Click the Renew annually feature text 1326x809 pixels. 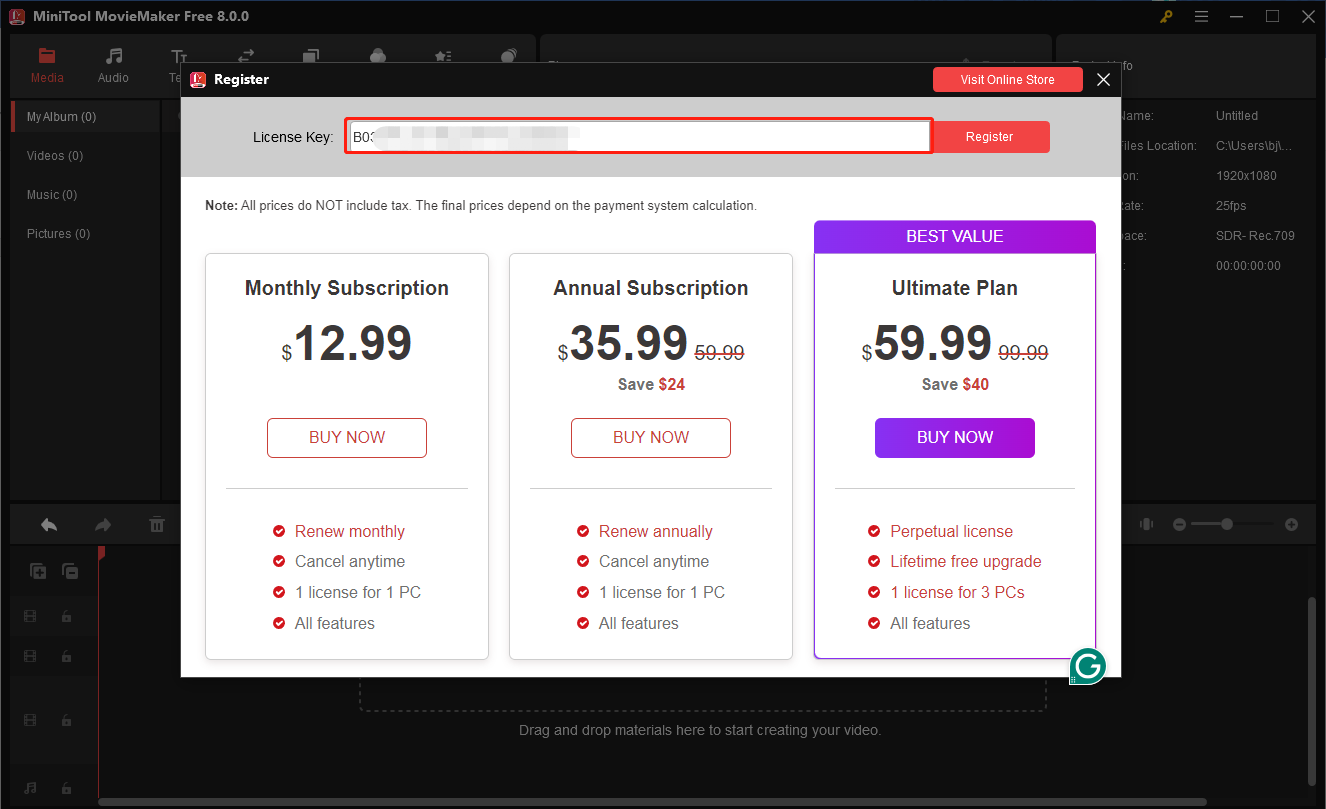coord(656,532)
